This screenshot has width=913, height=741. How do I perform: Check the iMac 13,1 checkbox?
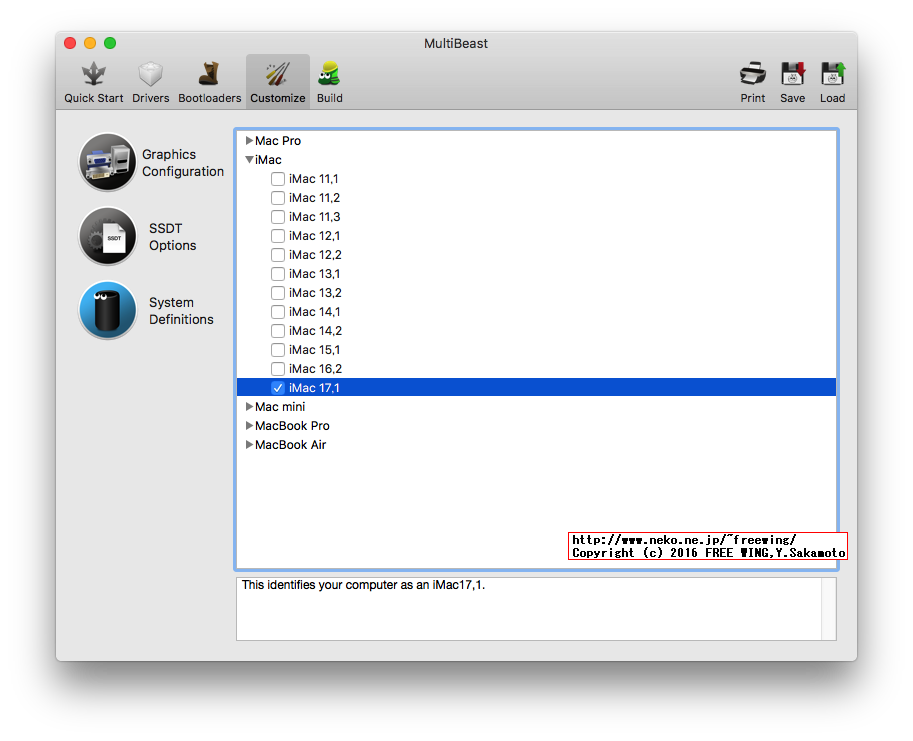pos(278,274)
